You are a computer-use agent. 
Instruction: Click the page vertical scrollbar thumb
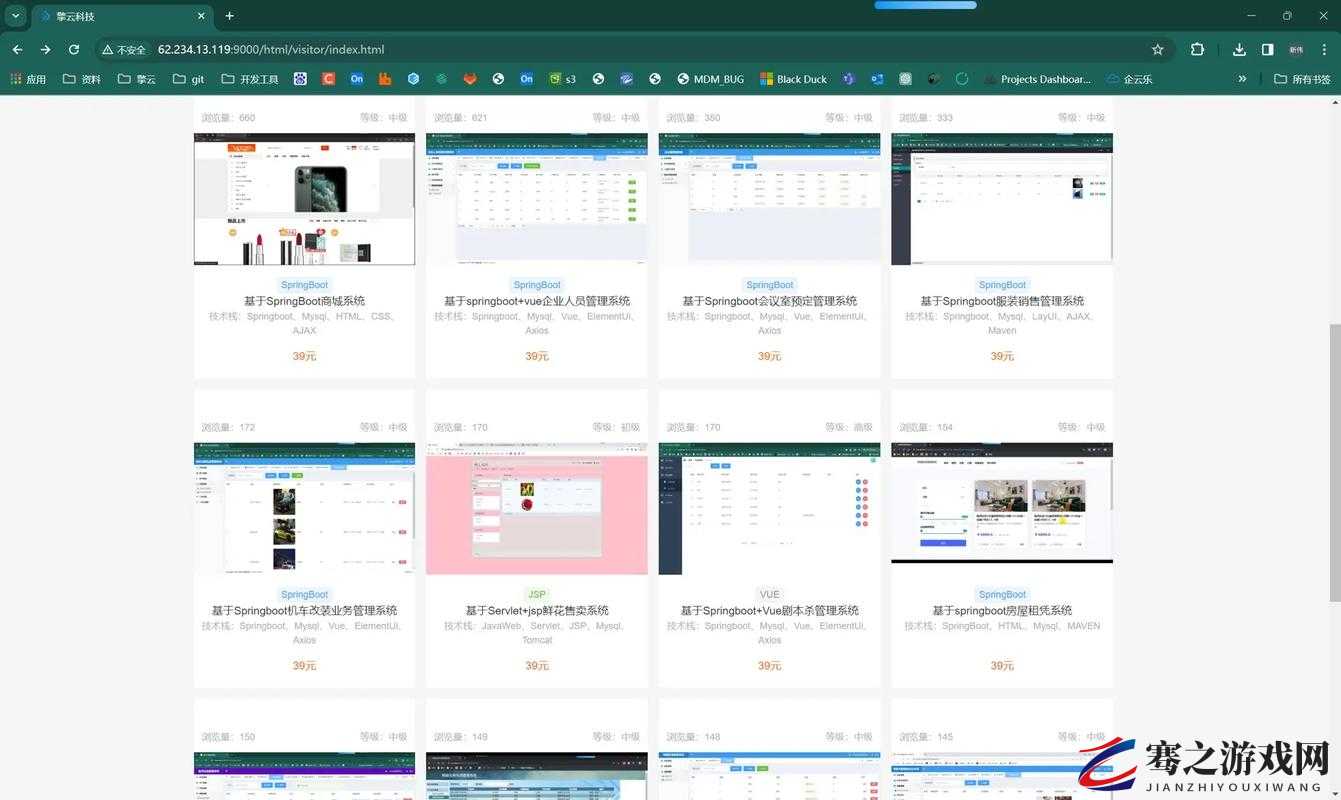(1333, 464)
